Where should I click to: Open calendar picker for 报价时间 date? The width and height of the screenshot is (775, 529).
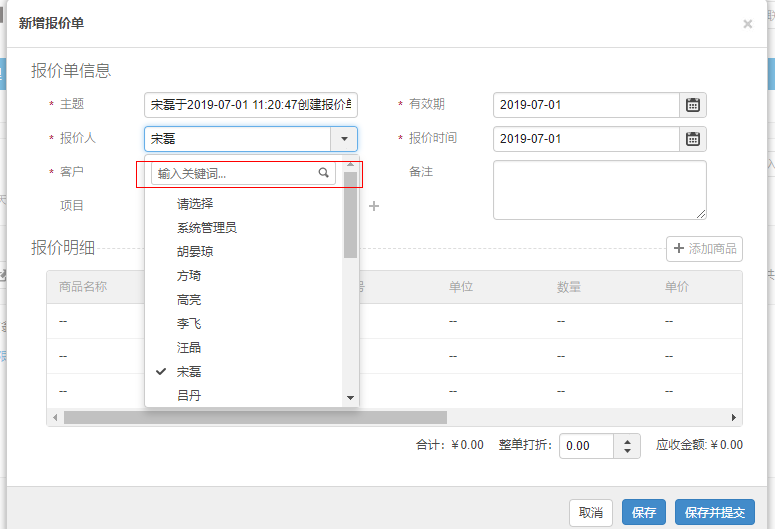click(x=693, y=139)
